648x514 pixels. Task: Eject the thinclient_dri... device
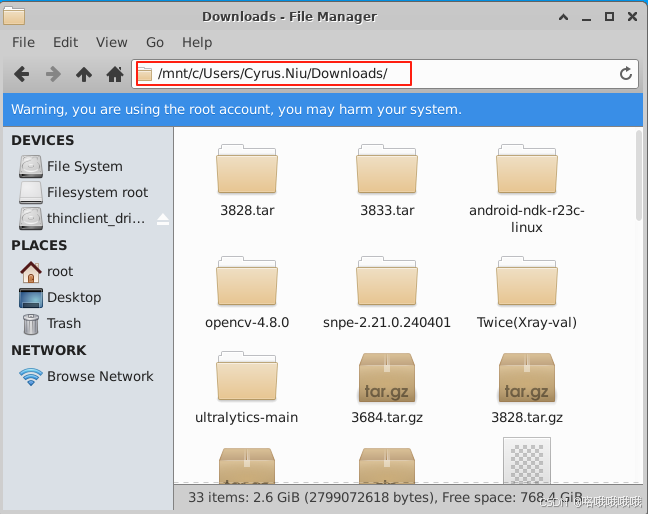click(x=163, y=219)
